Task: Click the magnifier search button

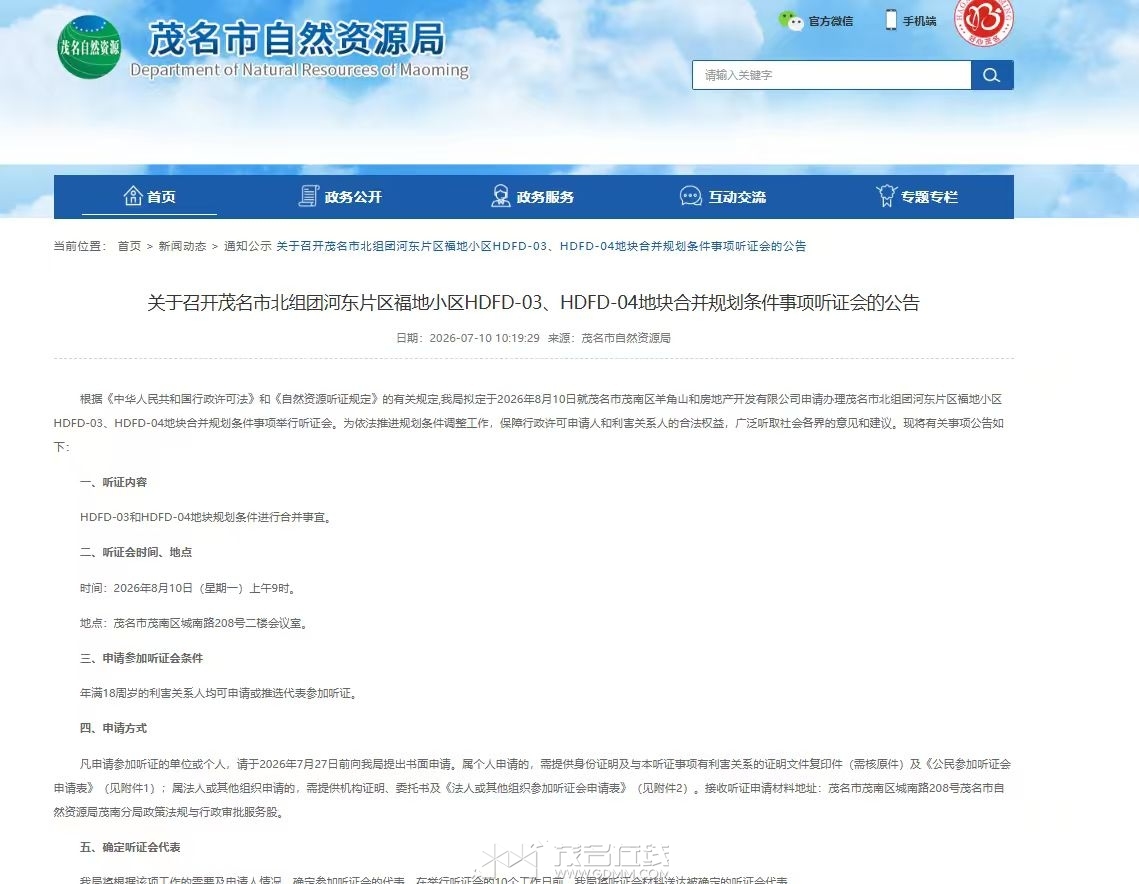Action: tap(992, 75)
